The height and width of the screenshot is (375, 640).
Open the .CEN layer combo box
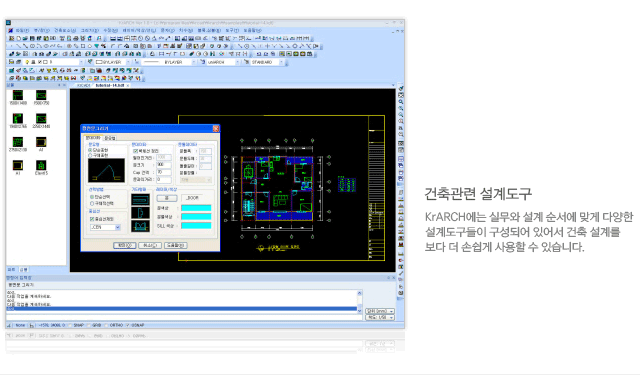(x=105, y=227)
